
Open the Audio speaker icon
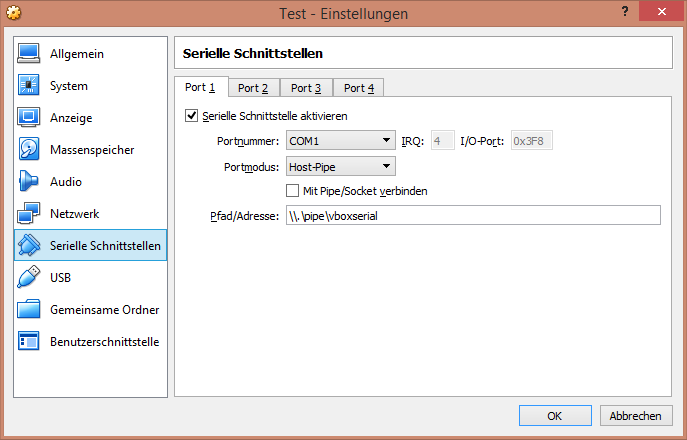28,182
